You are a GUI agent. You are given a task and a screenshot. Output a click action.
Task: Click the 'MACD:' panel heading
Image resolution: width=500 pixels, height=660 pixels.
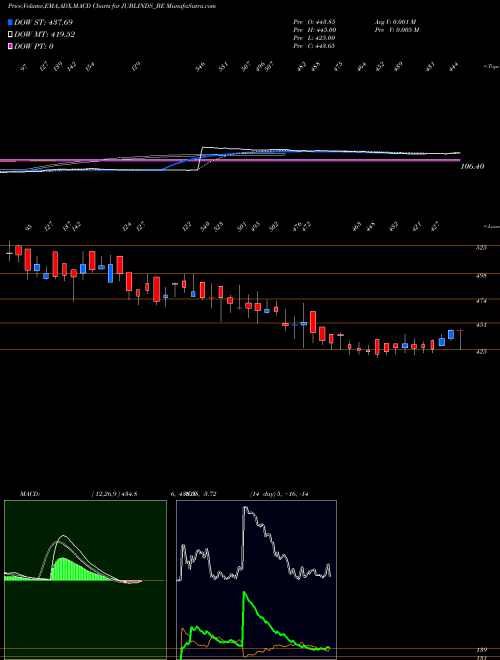click(29, 494)
